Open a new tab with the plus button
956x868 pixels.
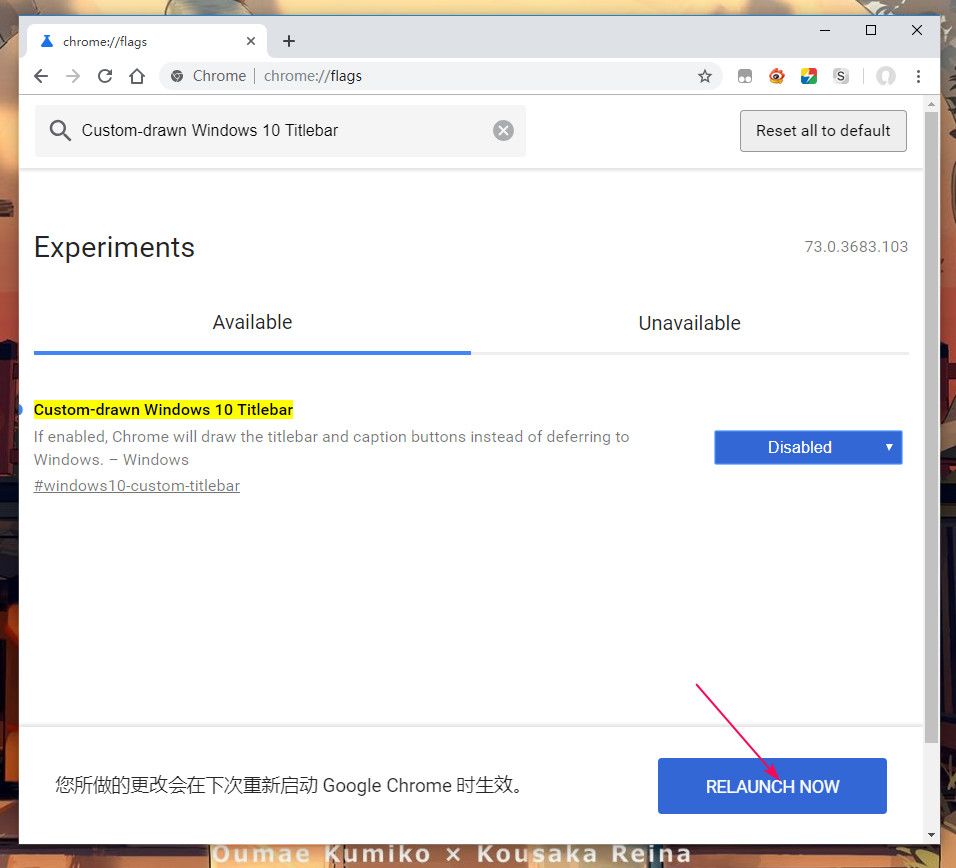(x=289, y=41)
